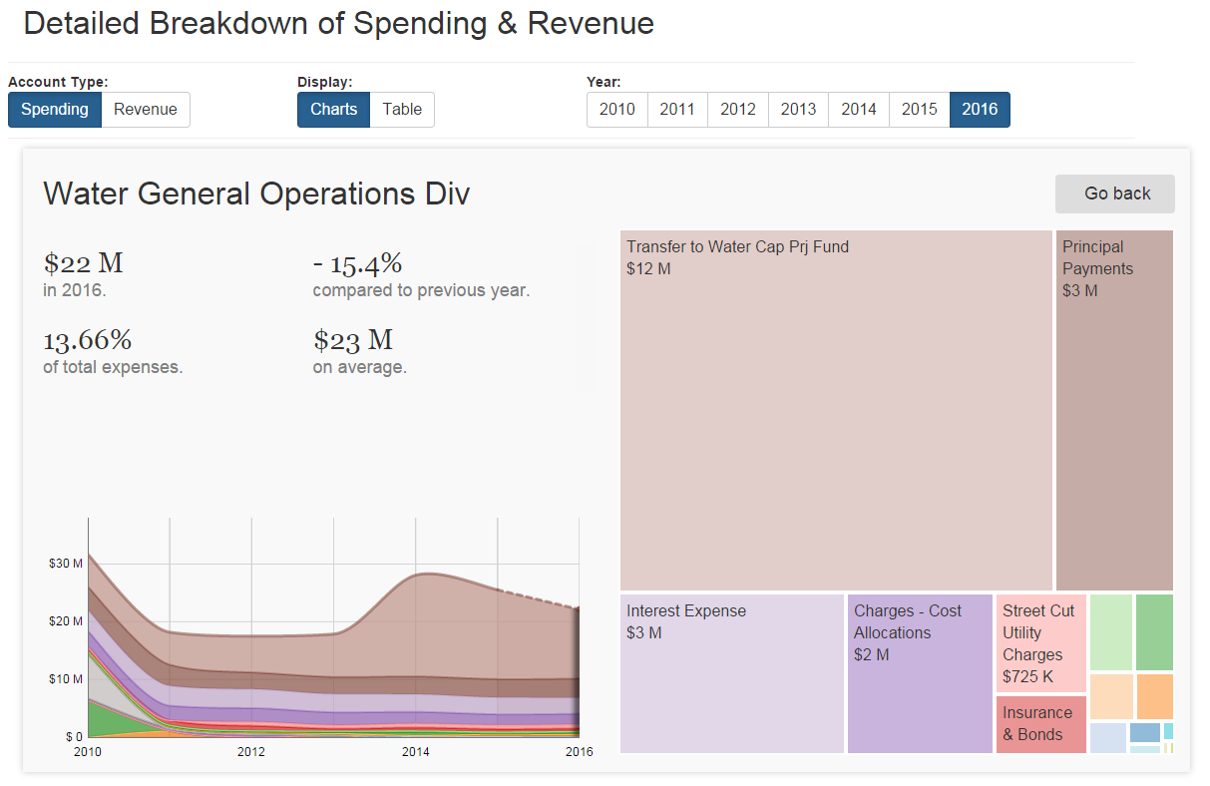Click the Street Cut Utility Charges tile

click(x=1041, y=643)
